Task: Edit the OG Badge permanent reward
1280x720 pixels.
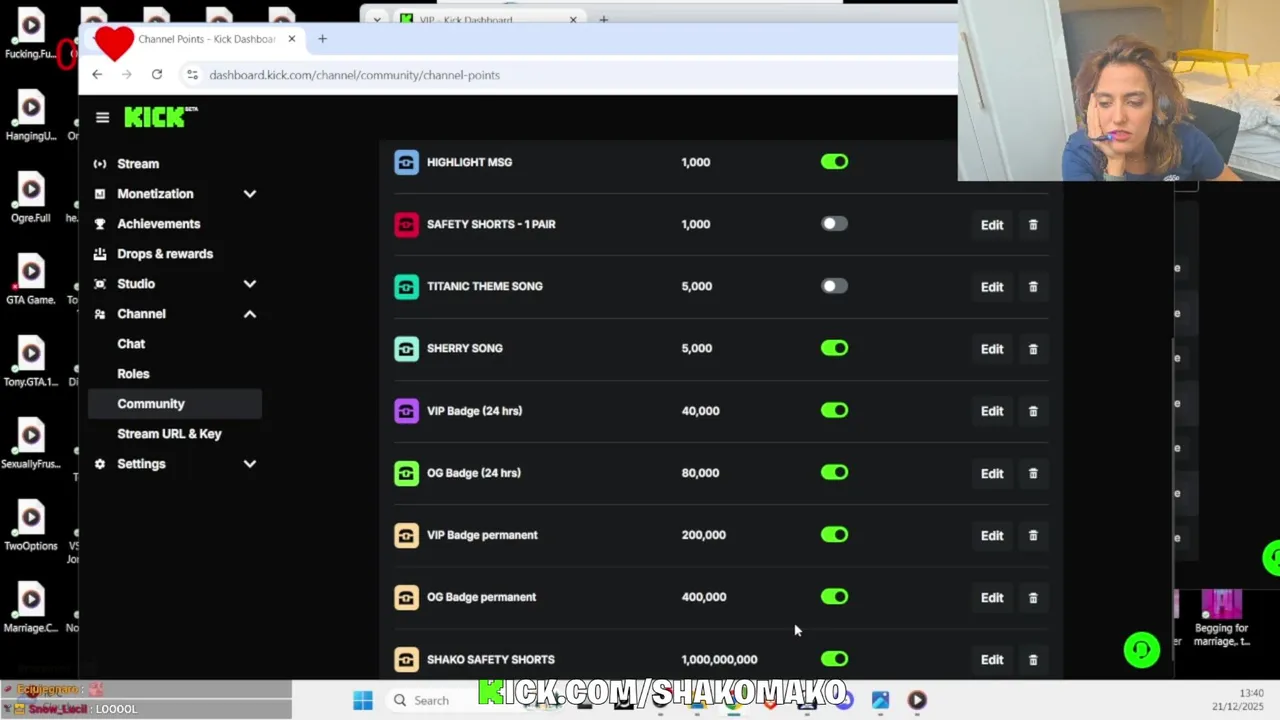Action: click(x=992, y=597)
